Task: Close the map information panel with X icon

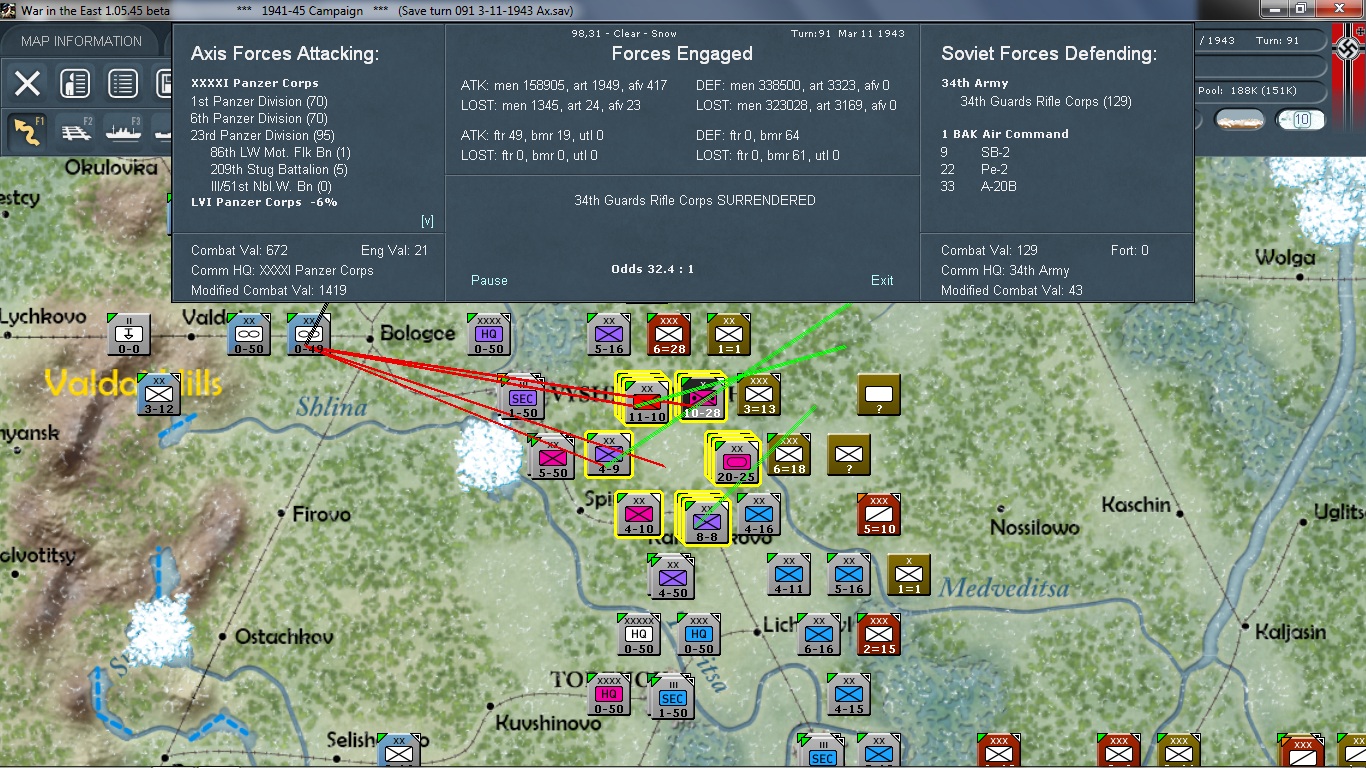Action: coord(27,83)
